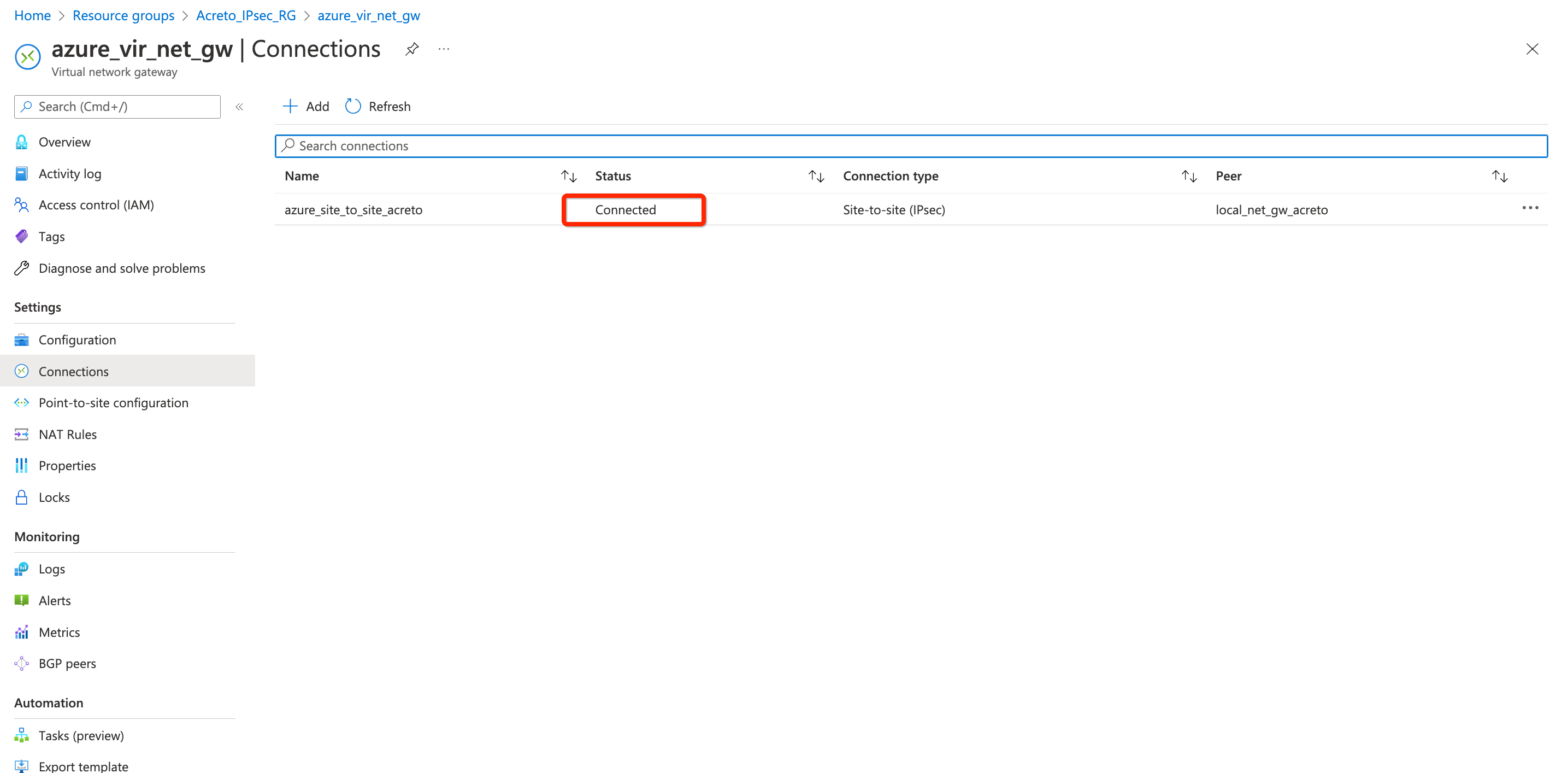The image size is (1568, 773).
Task: Open Point-to-site configuration icon
Action: coord(21,403)
